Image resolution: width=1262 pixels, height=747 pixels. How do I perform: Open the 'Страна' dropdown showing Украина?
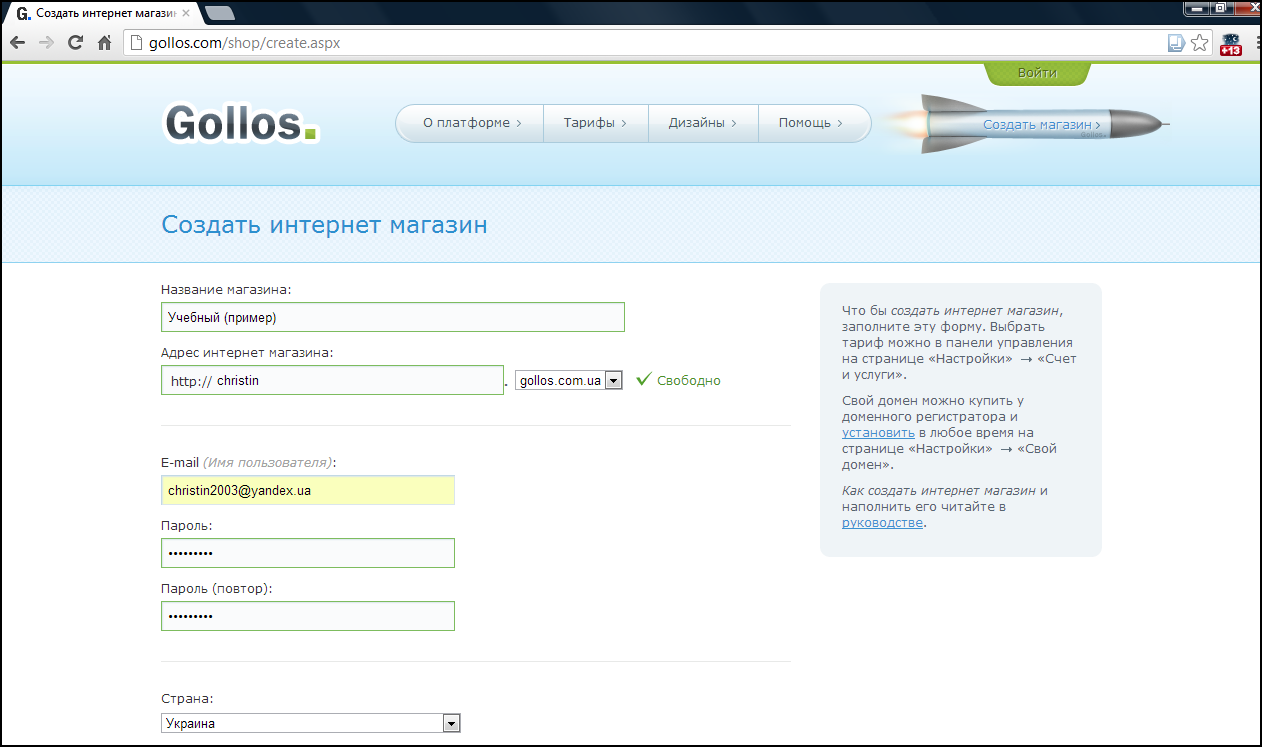[x=311, y=723]
